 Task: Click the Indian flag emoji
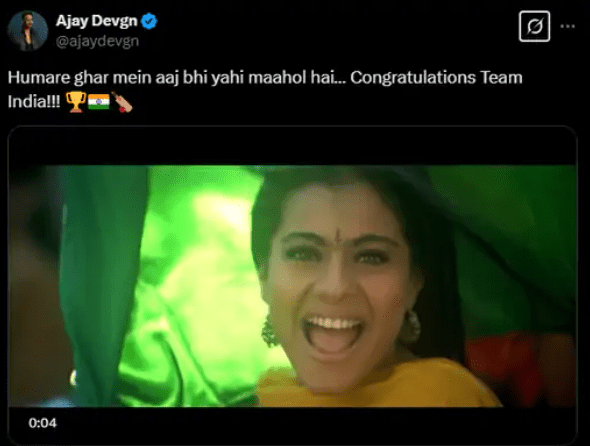click(x=99, y=102)
